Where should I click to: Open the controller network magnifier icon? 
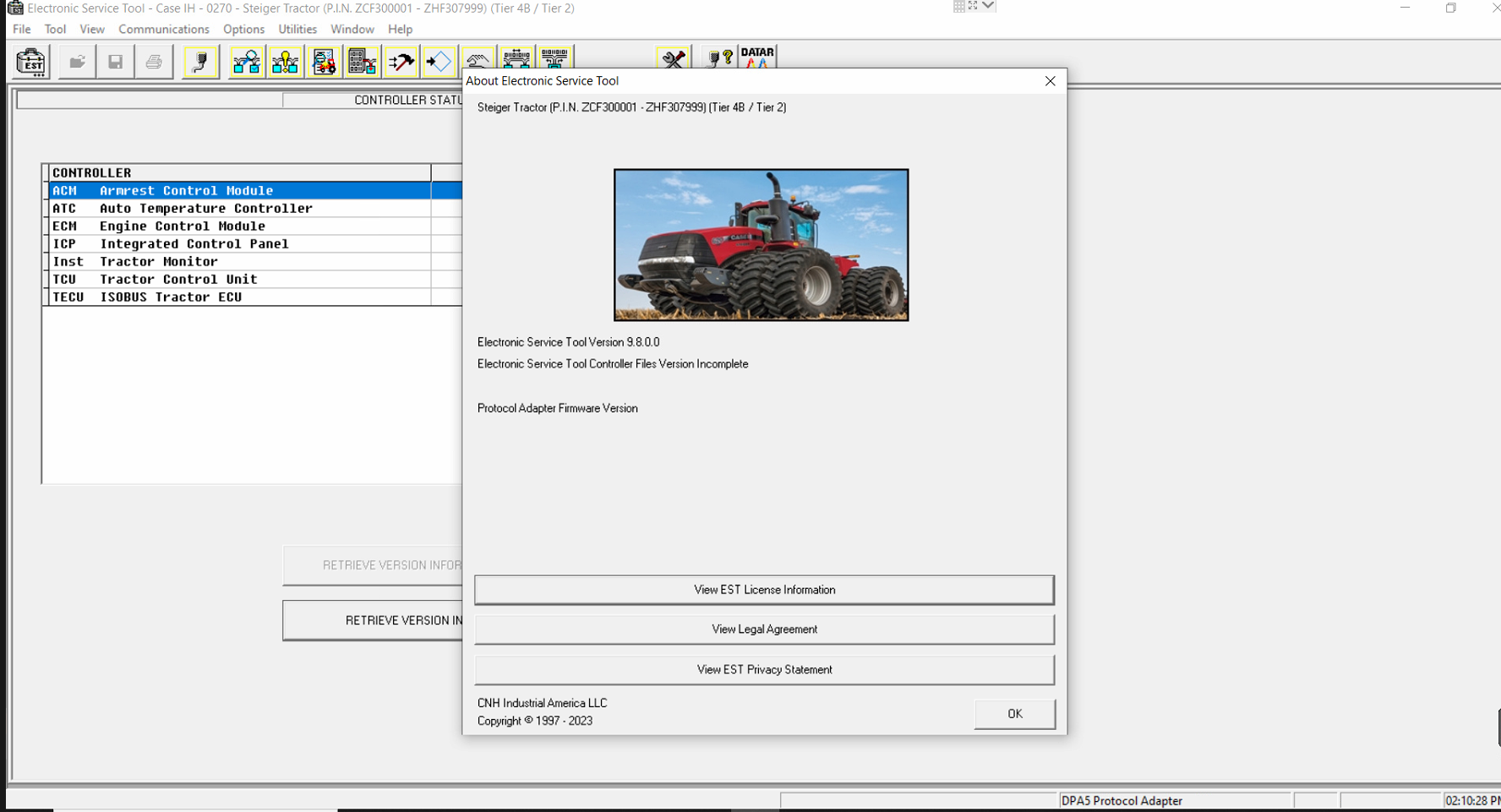(x=247, y=62)
